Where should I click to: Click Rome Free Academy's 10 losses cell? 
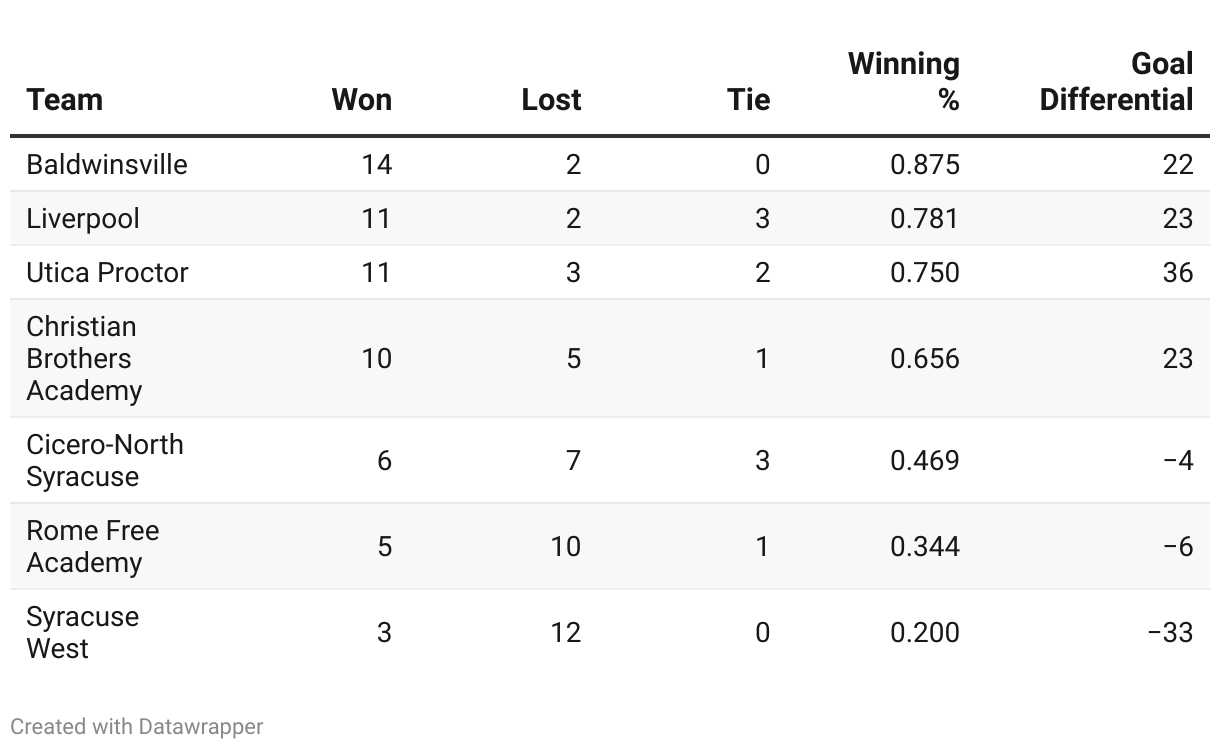565,546
